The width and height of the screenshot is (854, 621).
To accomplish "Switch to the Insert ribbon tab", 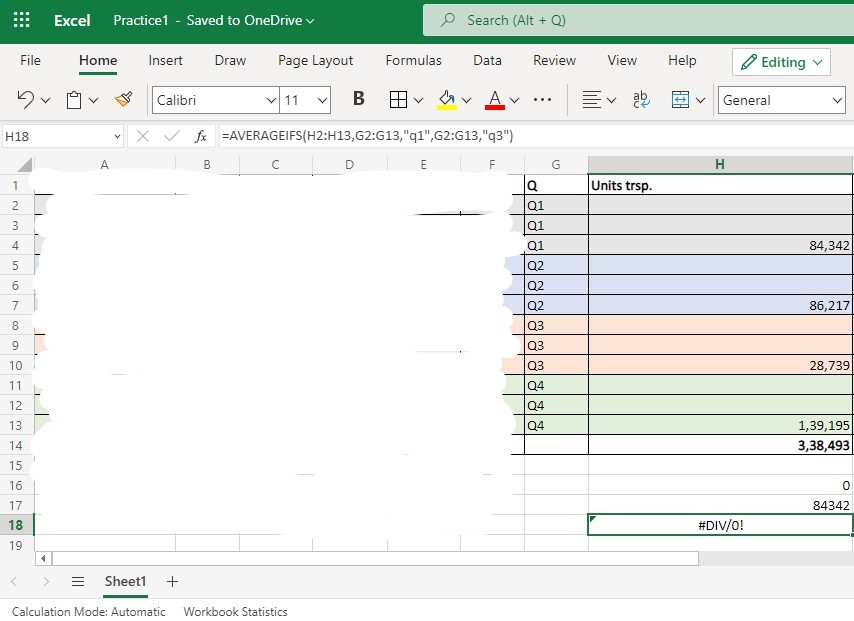I will (x=166, y=61).
